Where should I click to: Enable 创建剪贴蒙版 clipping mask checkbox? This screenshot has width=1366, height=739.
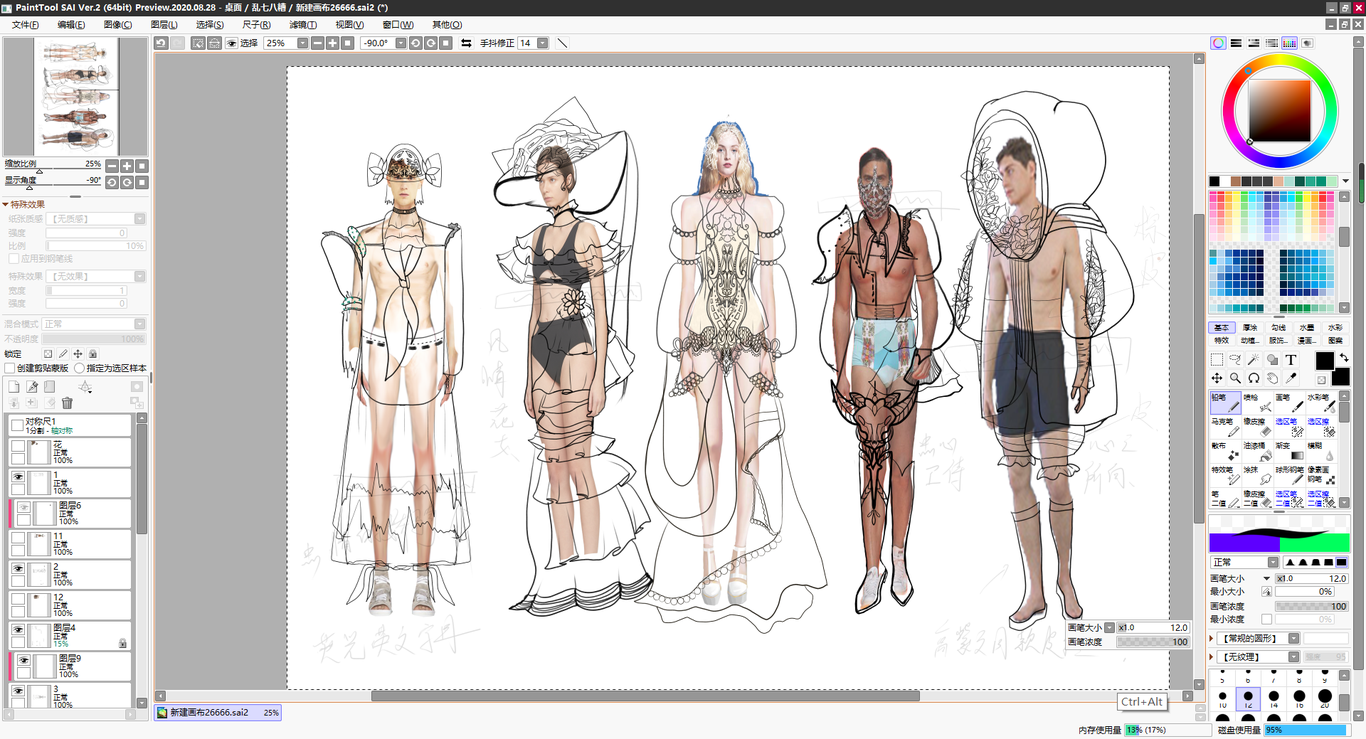point(10,368)
